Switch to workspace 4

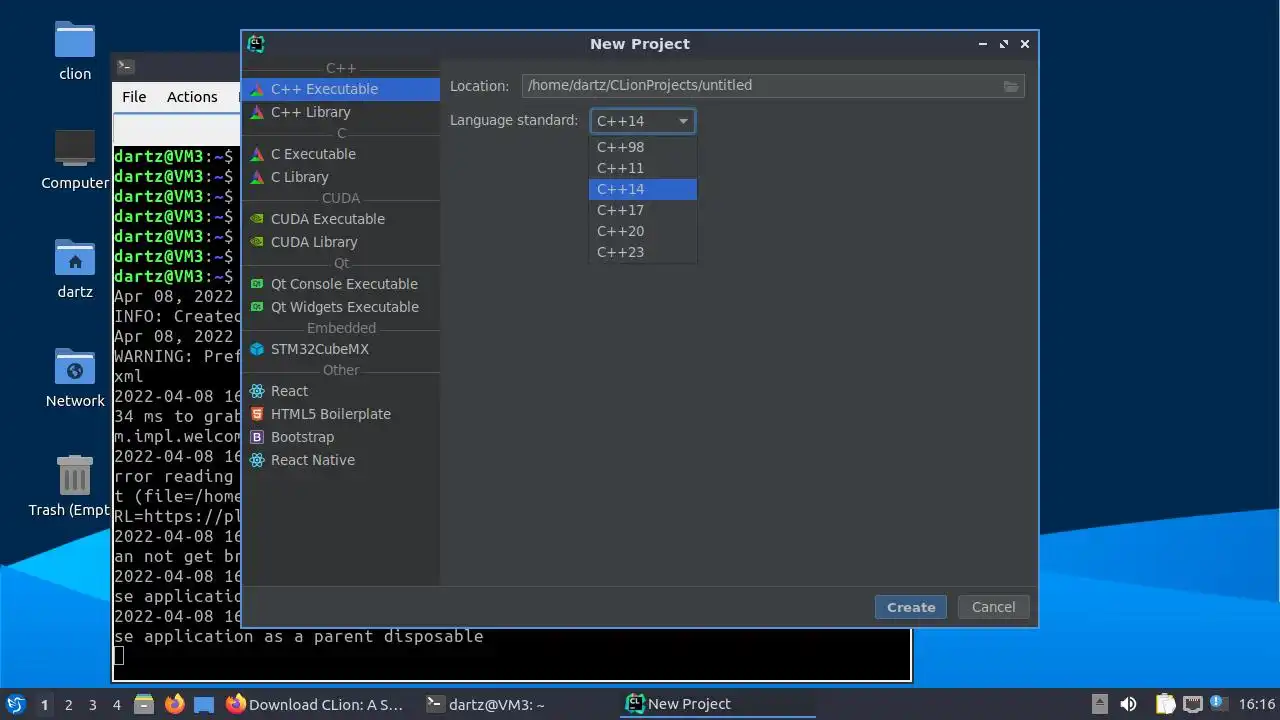tap(116, 705)
